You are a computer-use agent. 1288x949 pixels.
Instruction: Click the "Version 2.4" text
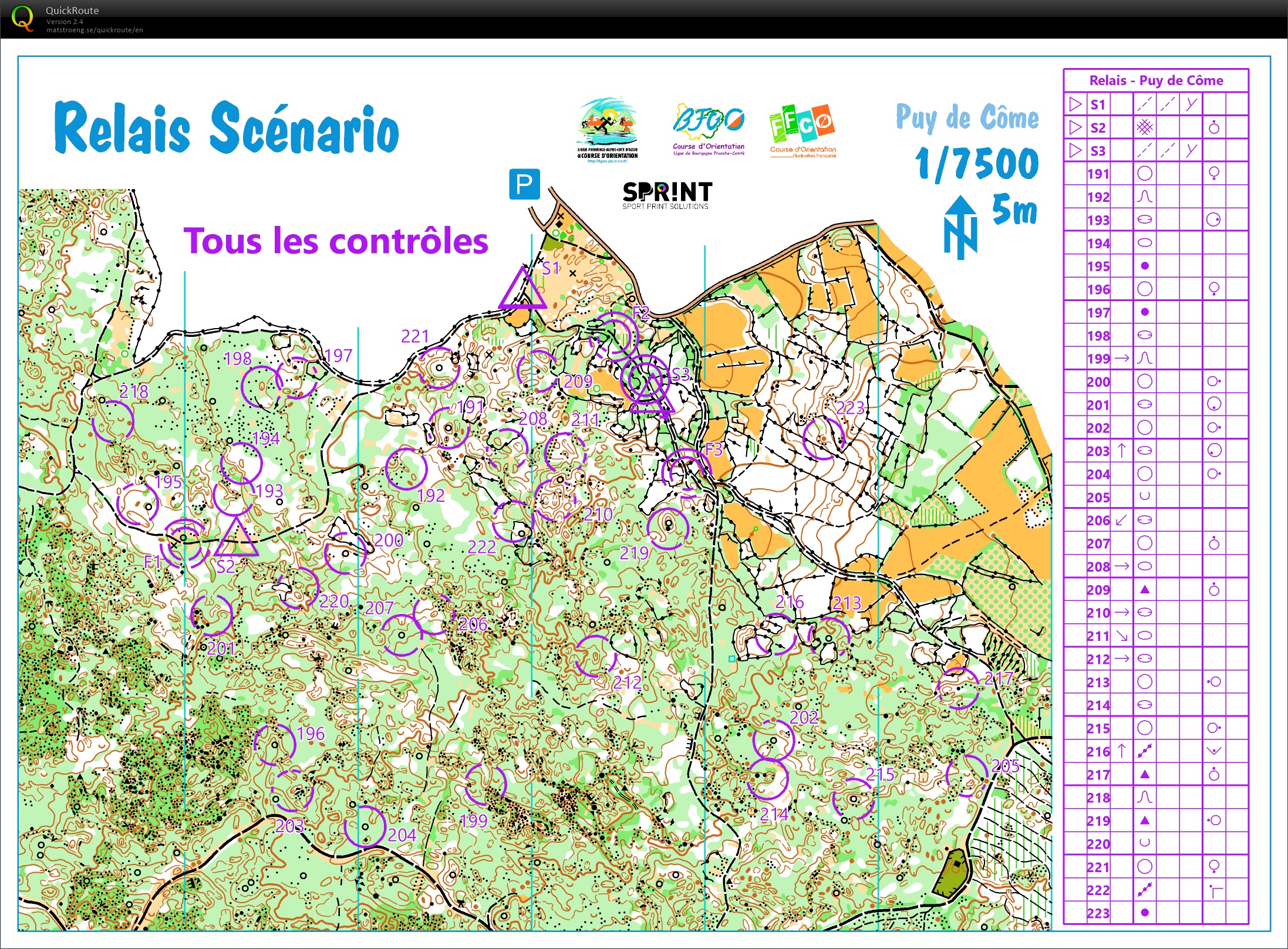65,22
